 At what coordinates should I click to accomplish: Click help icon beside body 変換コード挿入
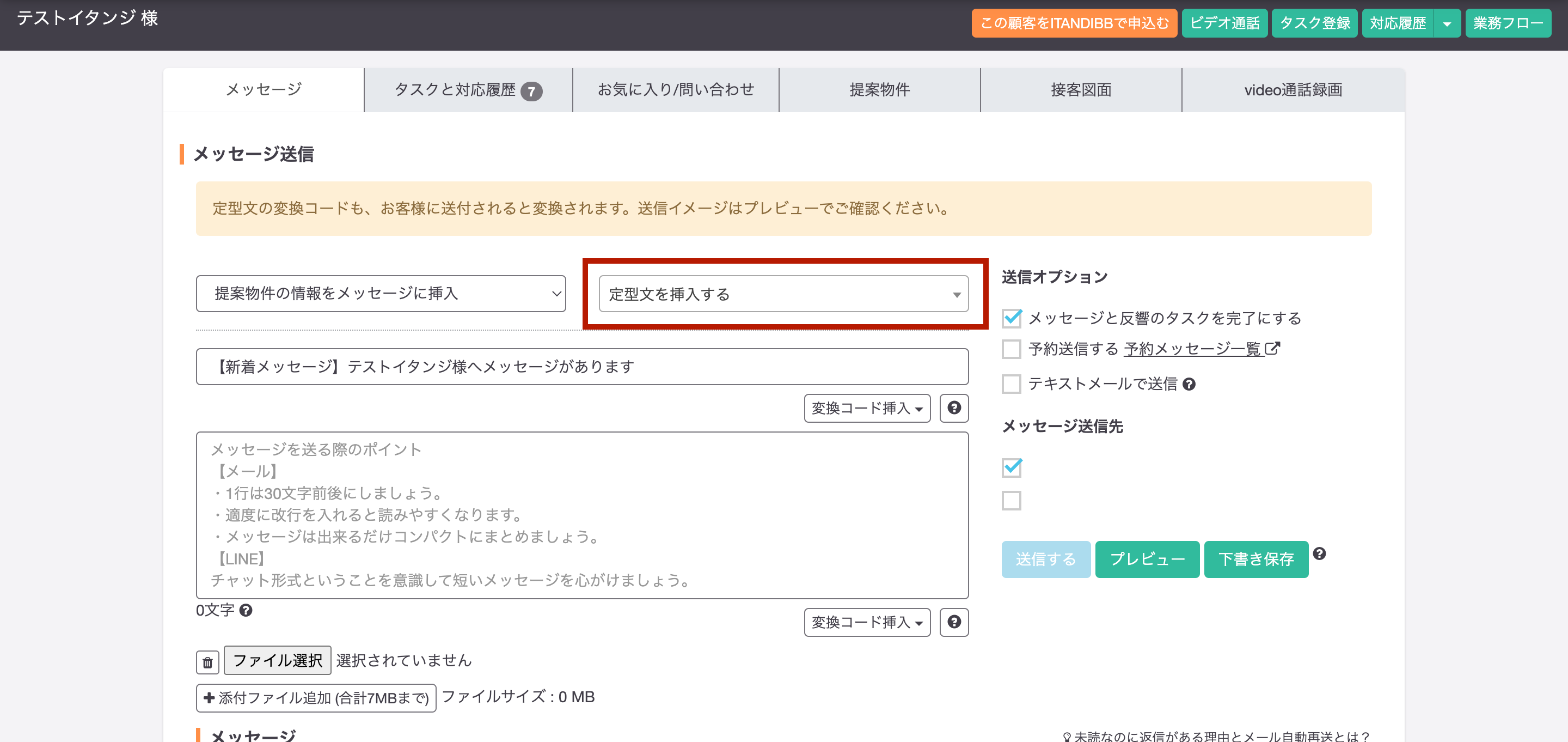[954, 622]
